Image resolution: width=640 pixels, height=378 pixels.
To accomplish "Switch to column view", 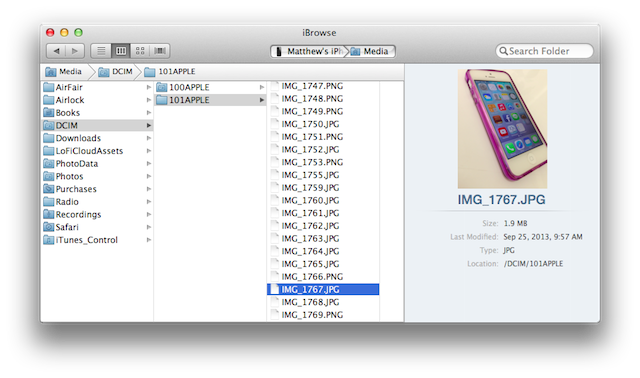I will [121, 51].
